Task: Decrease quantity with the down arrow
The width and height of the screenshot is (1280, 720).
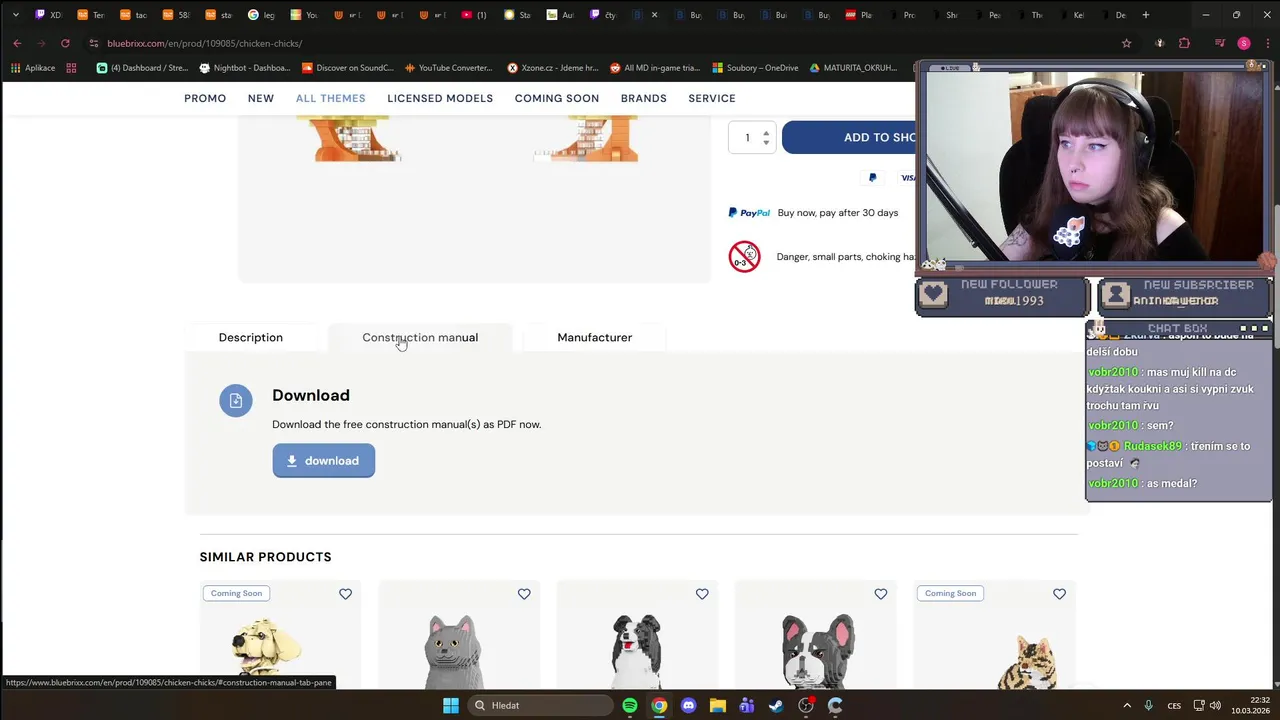Action: click(x=766, y=143)
